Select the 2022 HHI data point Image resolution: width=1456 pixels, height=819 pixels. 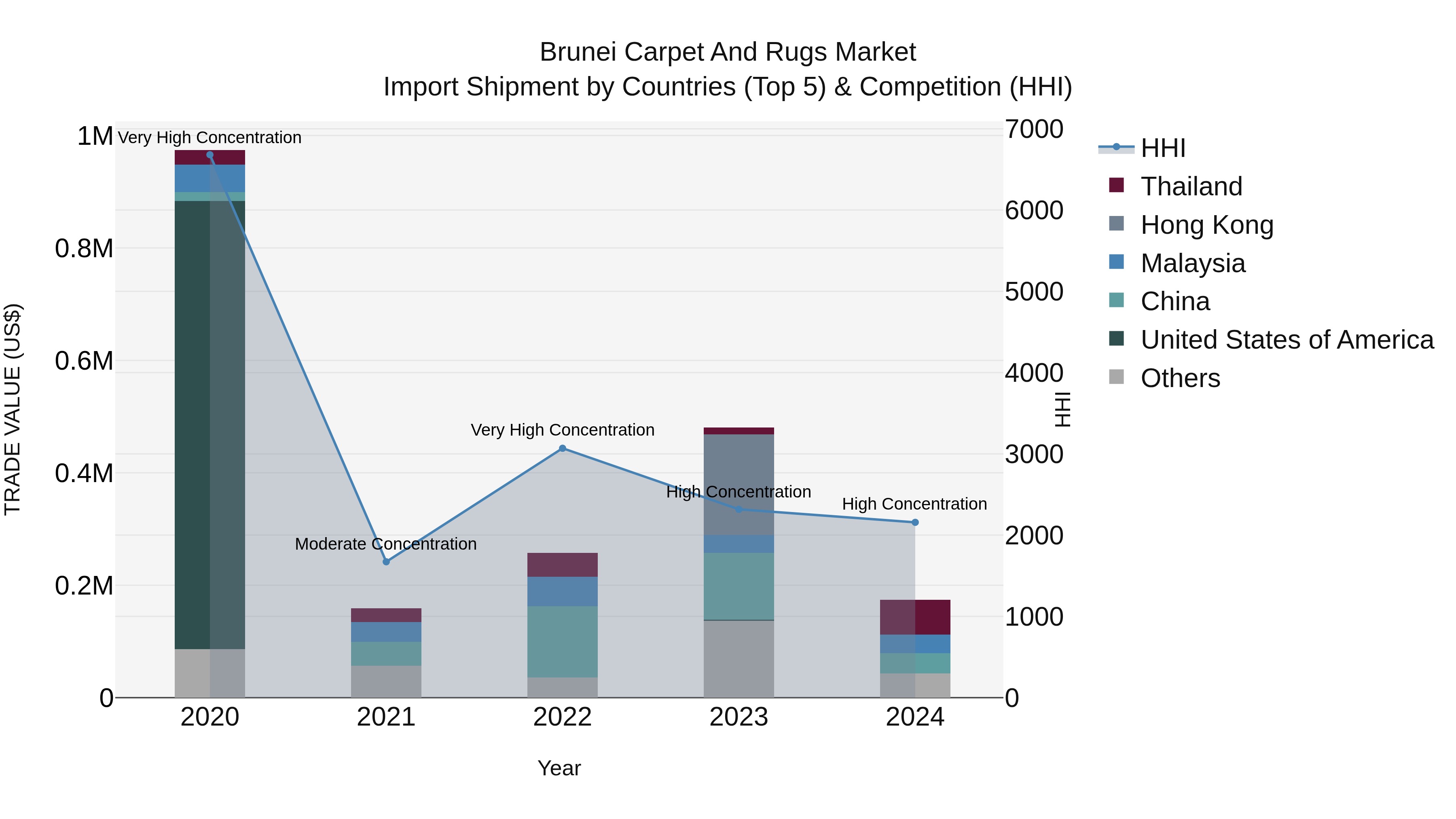pyautogui.click(x=563, y=448)
